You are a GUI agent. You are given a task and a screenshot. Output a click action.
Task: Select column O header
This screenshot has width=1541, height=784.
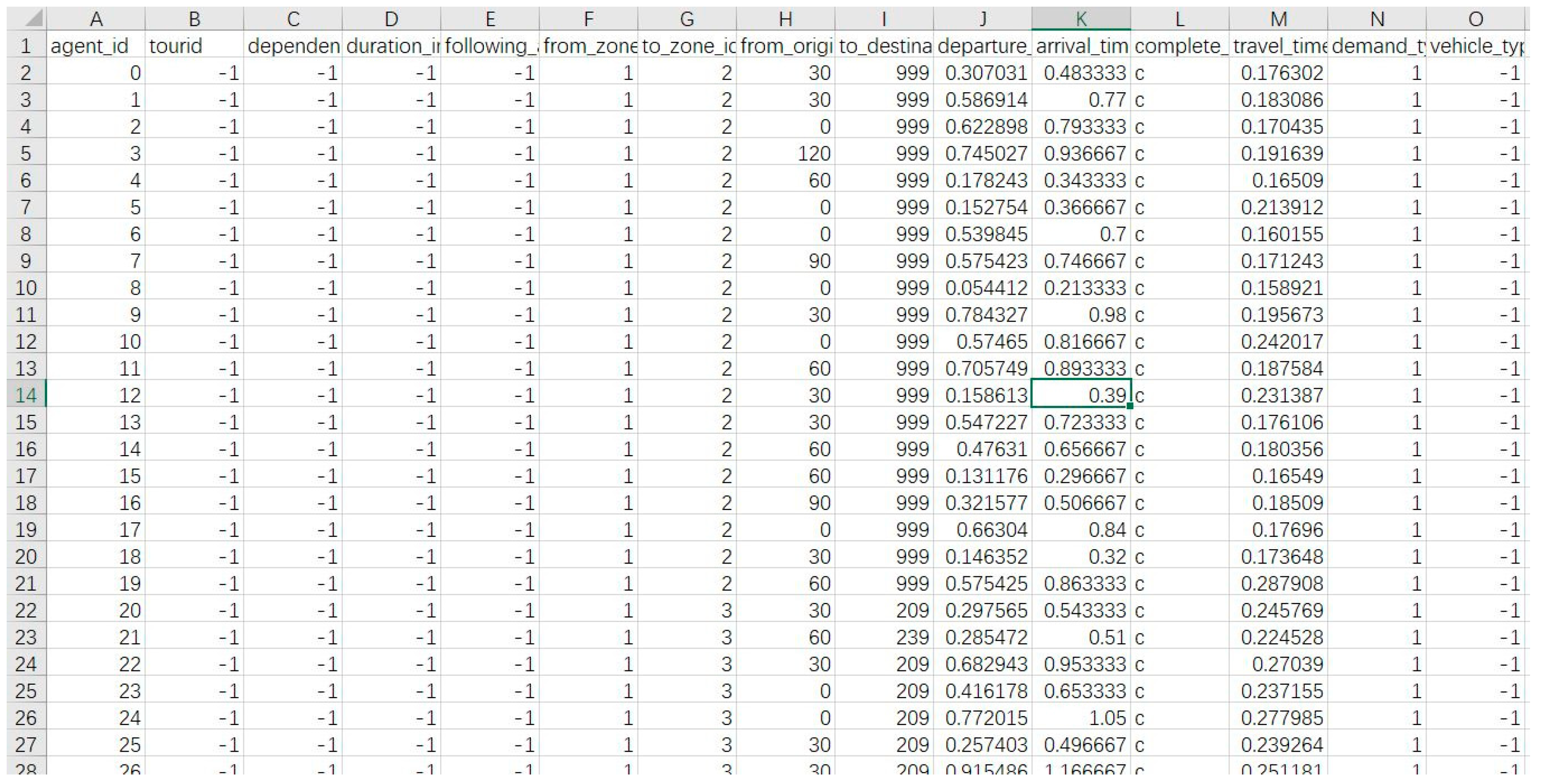click(1475, 19)
